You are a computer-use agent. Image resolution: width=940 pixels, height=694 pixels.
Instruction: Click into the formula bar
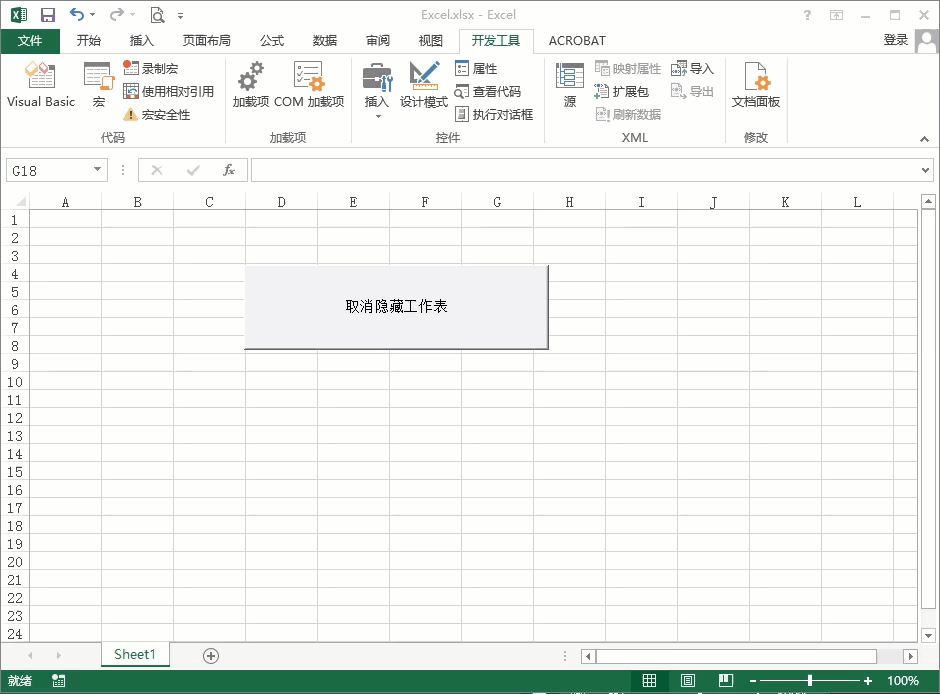(585, 170)
